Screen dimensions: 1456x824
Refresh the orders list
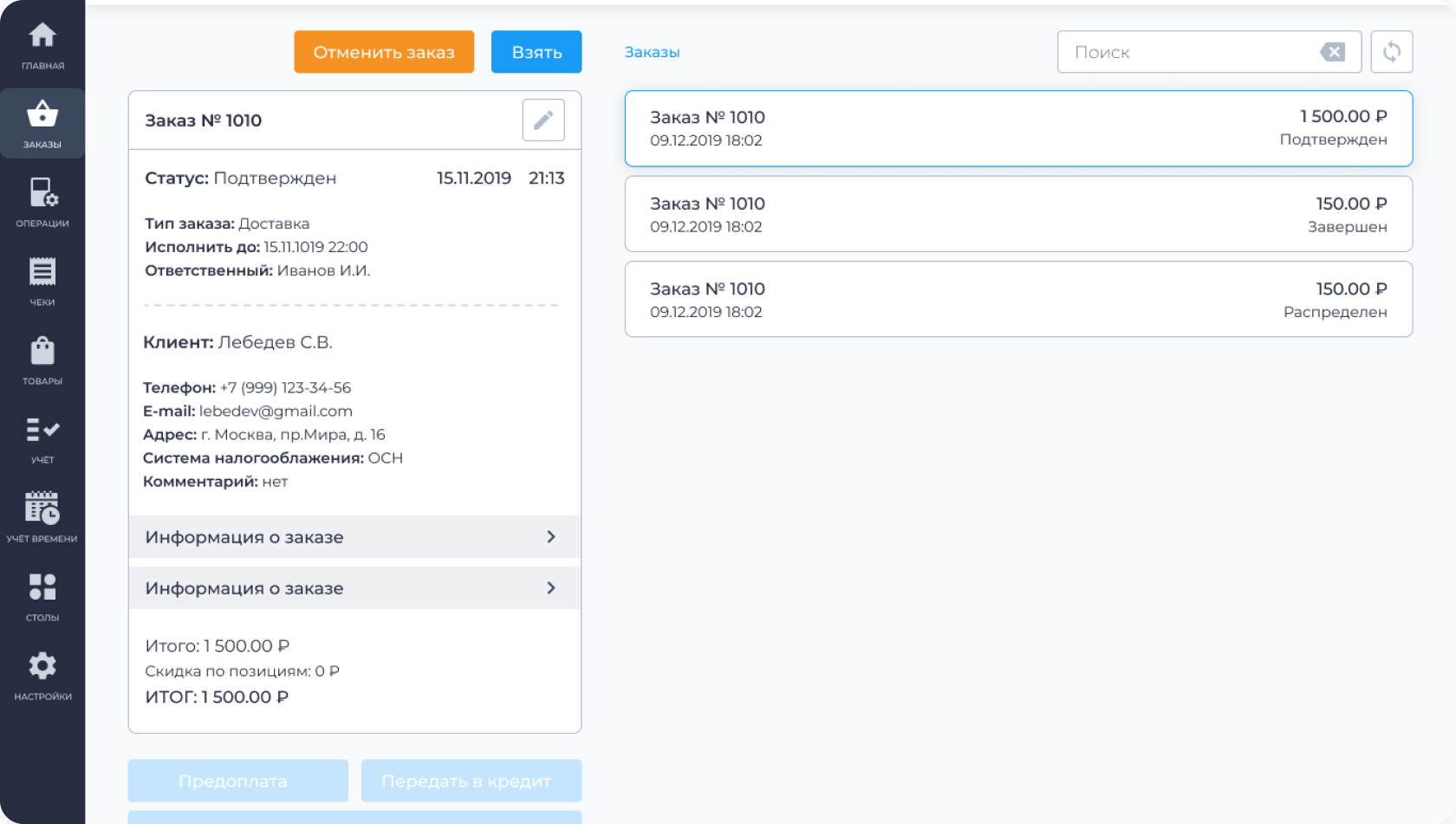coord(1392,52)
